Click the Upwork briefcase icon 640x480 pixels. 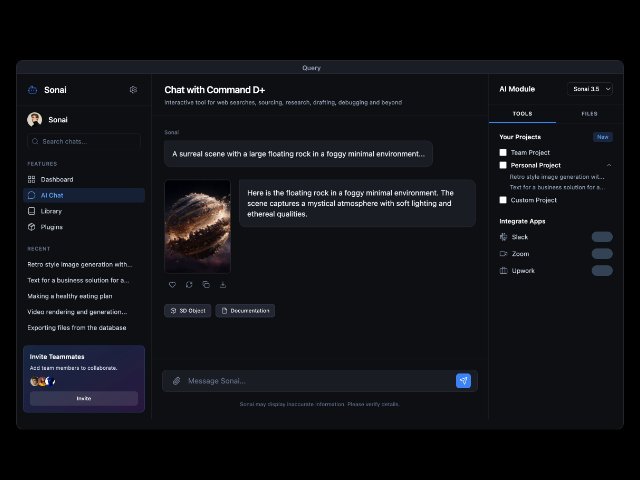pyautogui.click(x=503, y=271)
